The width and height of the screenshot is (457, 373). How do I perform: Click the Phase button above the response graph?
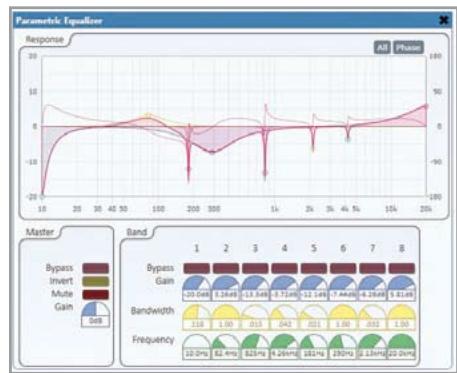408,47
